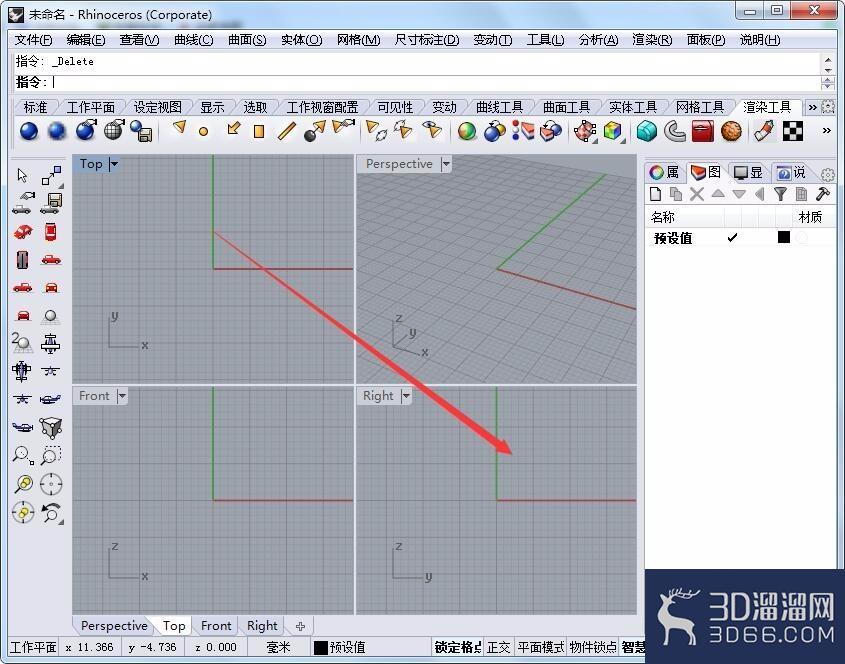Open the 曲线(C) menu
This screenshot has height=664, width=845.
click(x=193, y=40)
